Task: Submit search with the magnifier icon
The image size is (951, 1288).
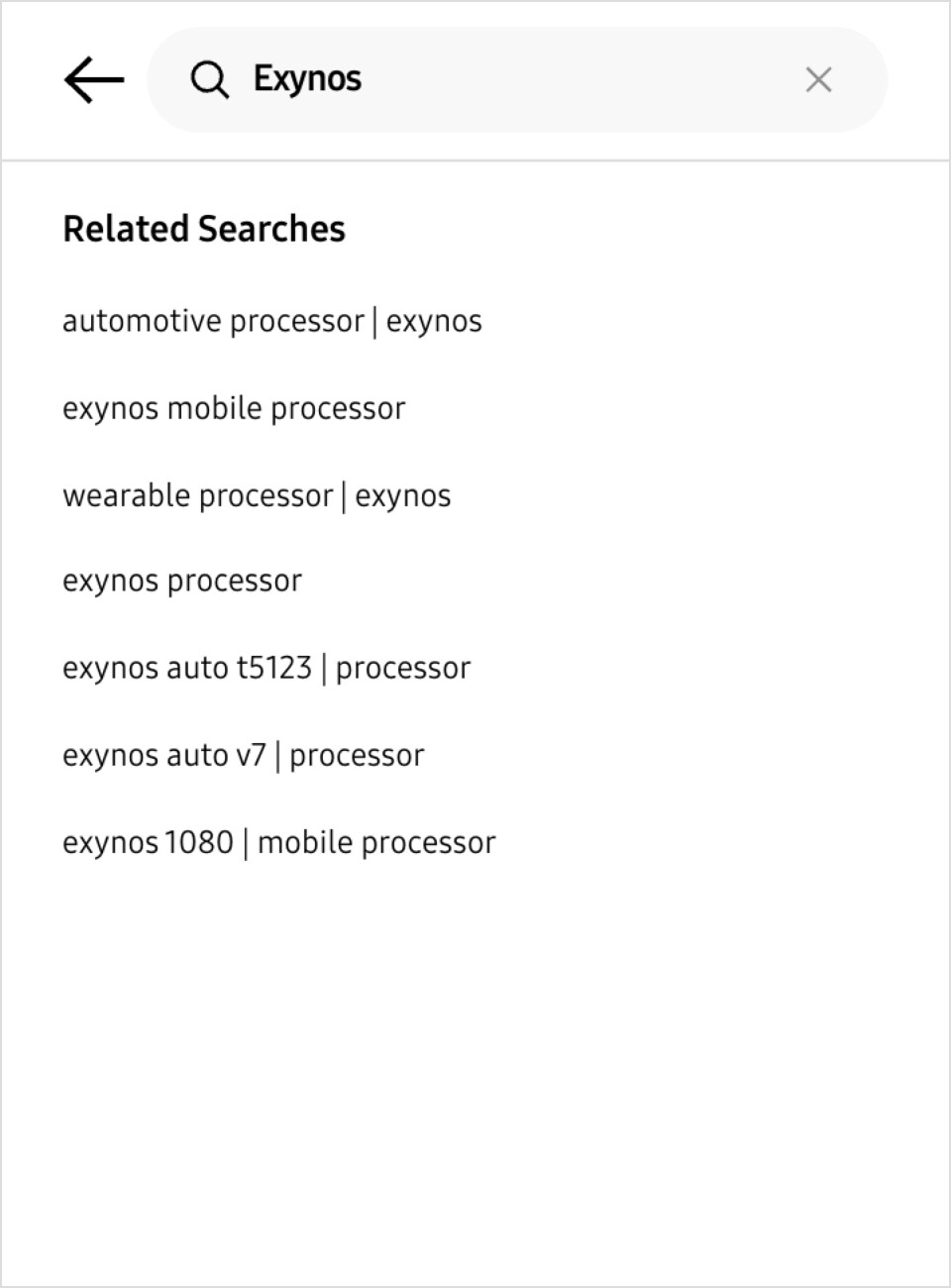Action: coord(209,79)
